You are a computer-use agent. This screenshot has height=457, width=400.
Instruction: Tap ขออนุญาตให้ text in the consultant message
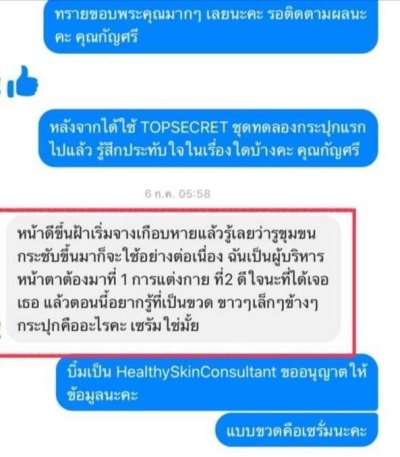(x=324, y=372)
